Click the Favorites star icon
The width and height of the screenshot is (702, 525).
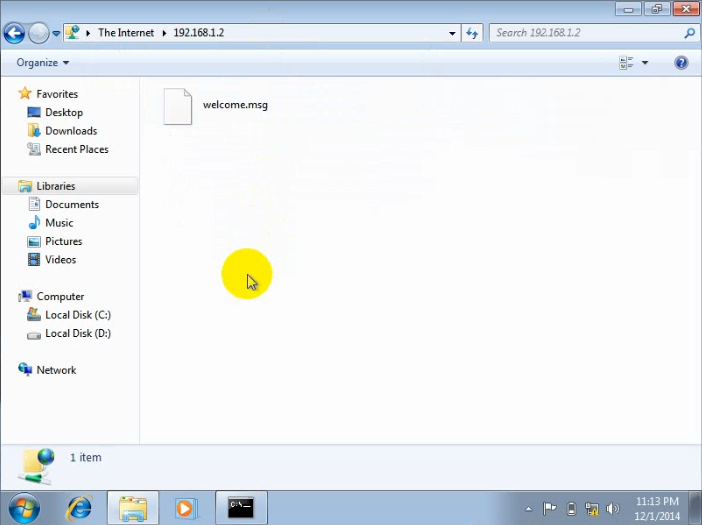(25, 94)
